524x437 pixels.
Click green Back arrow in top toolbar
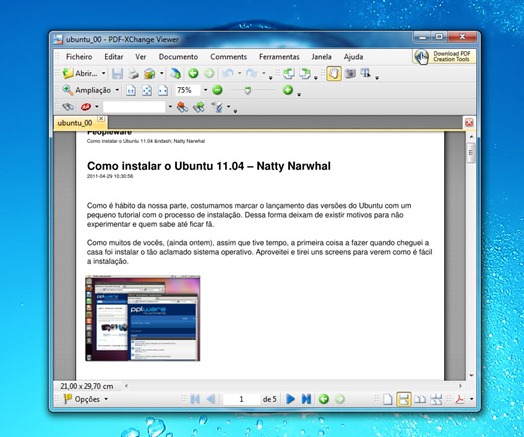[x=193, y=73]
